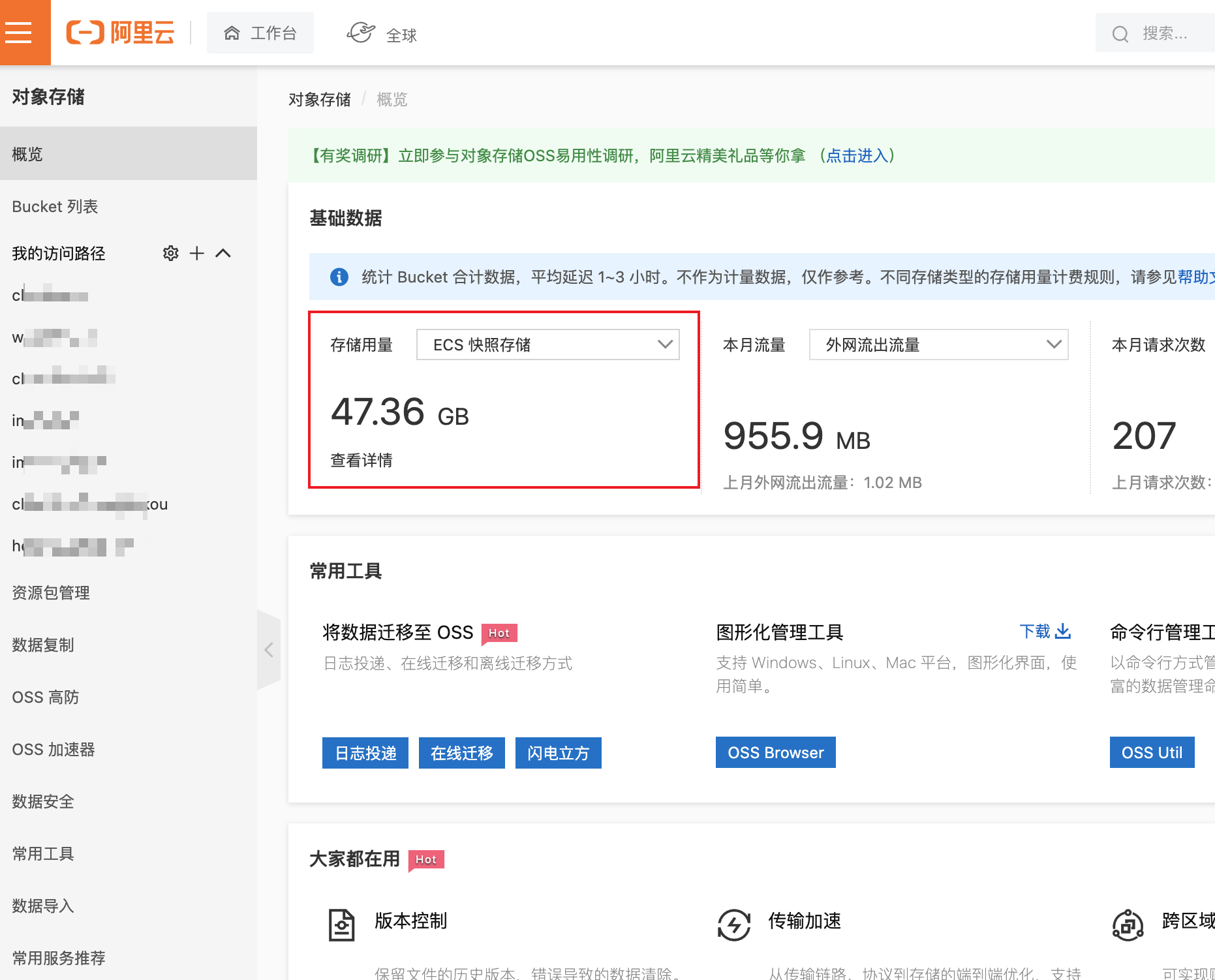Click the 在线迁移 button
The width and height of the screenshot is (1215, 980).
click(462, 753)
